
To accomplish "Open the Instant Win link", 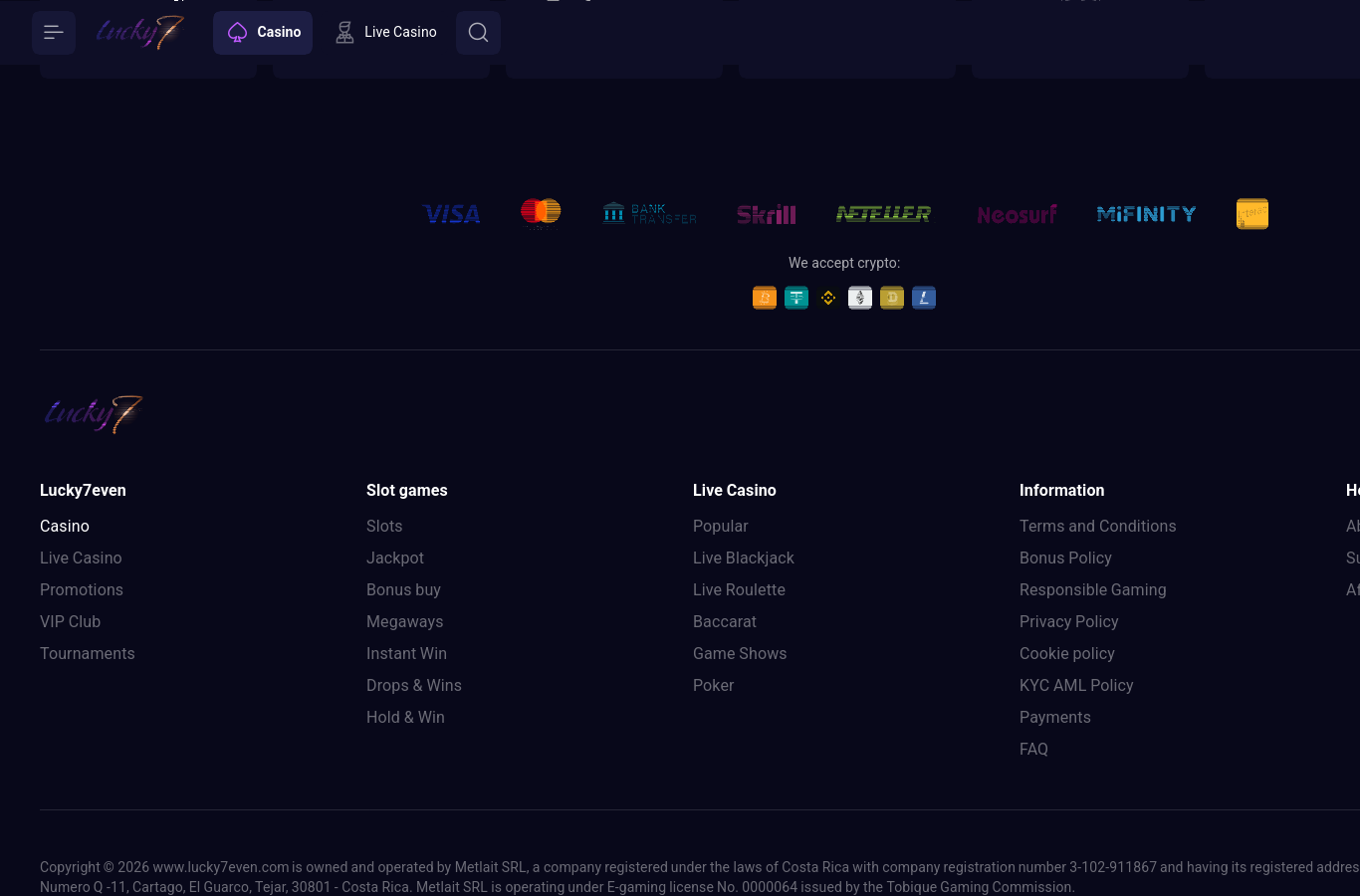I will click(406, 653).
